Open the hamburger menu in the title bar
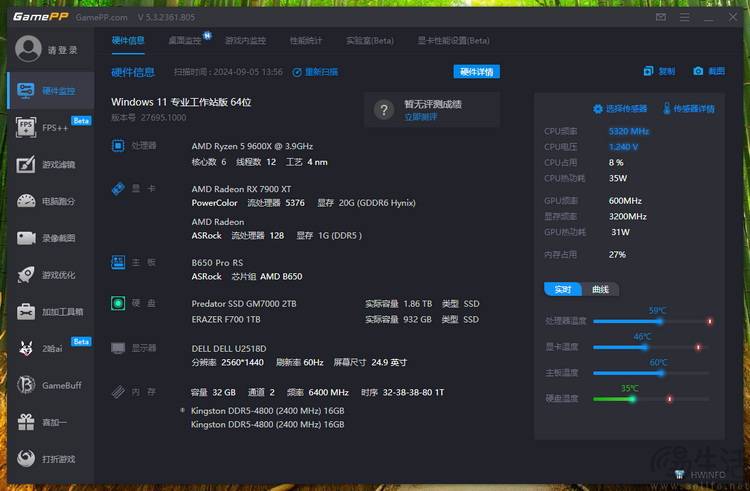Viewport: 750px width, 491px height. pos(684,17)
